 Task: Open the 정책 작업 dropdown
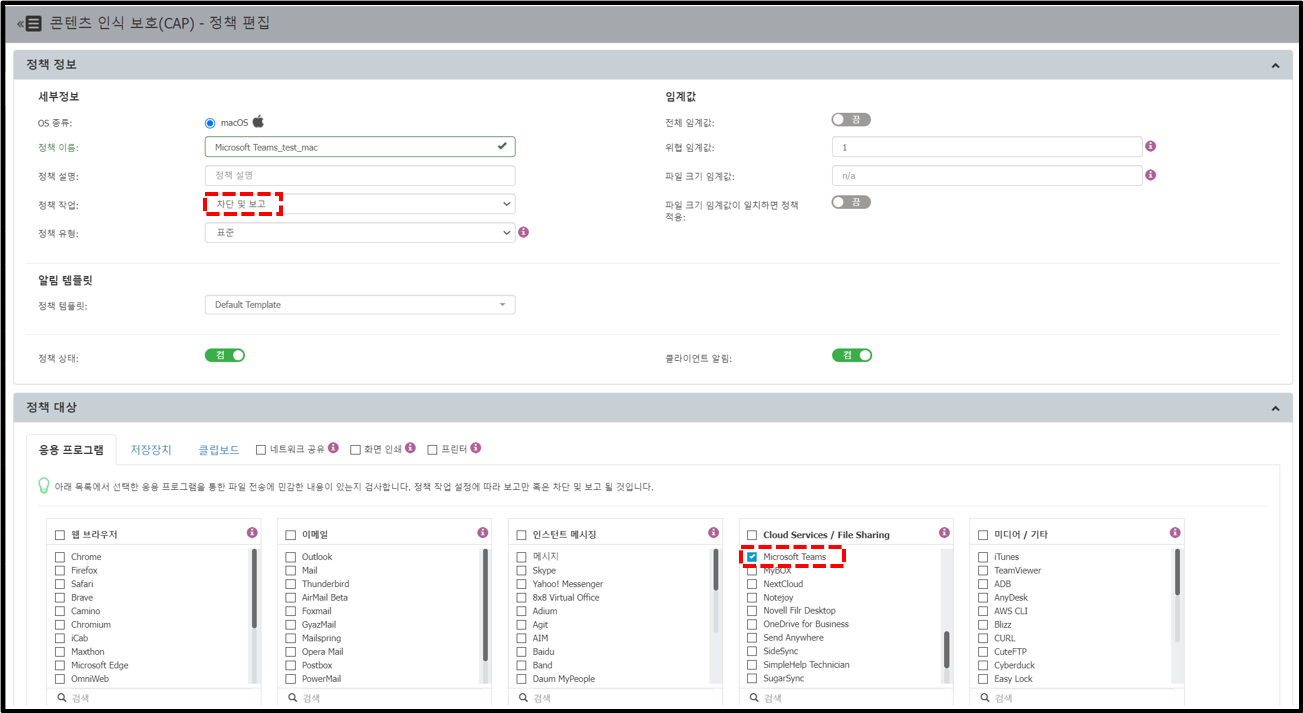click(x=359, y=204)
